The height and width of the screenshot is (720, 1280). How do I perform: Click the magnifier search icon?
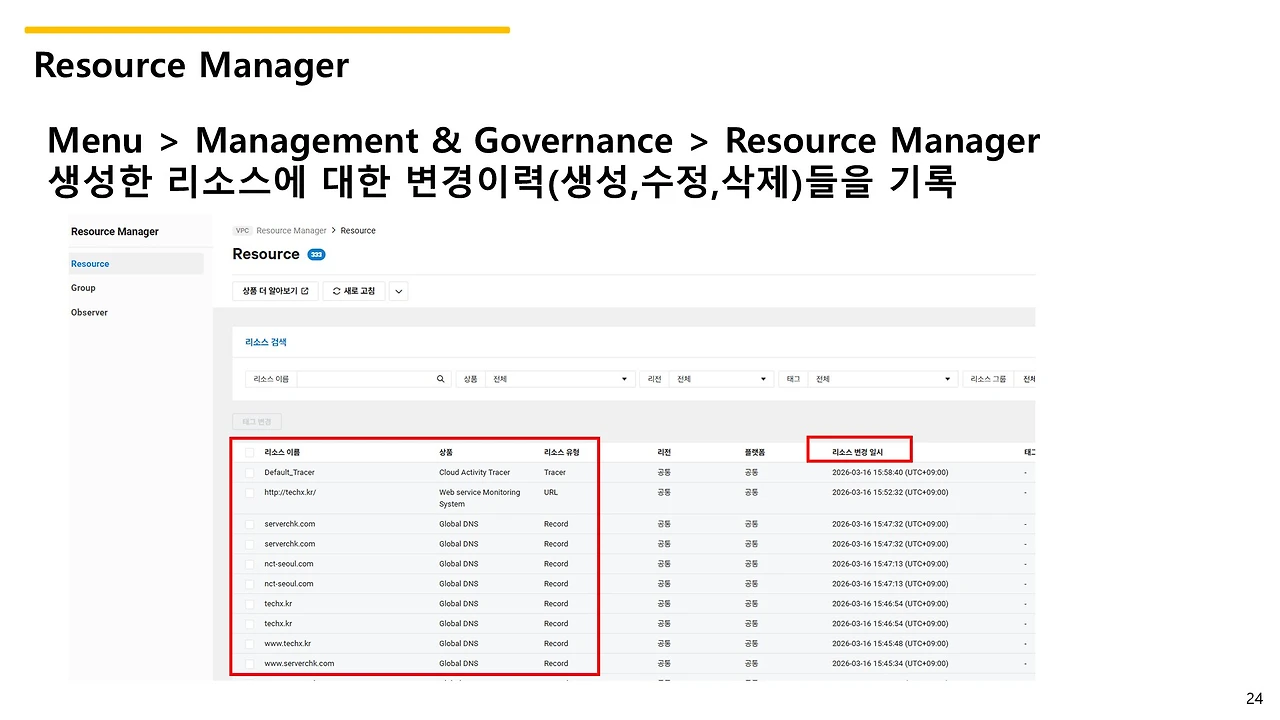tap(440, 379)
